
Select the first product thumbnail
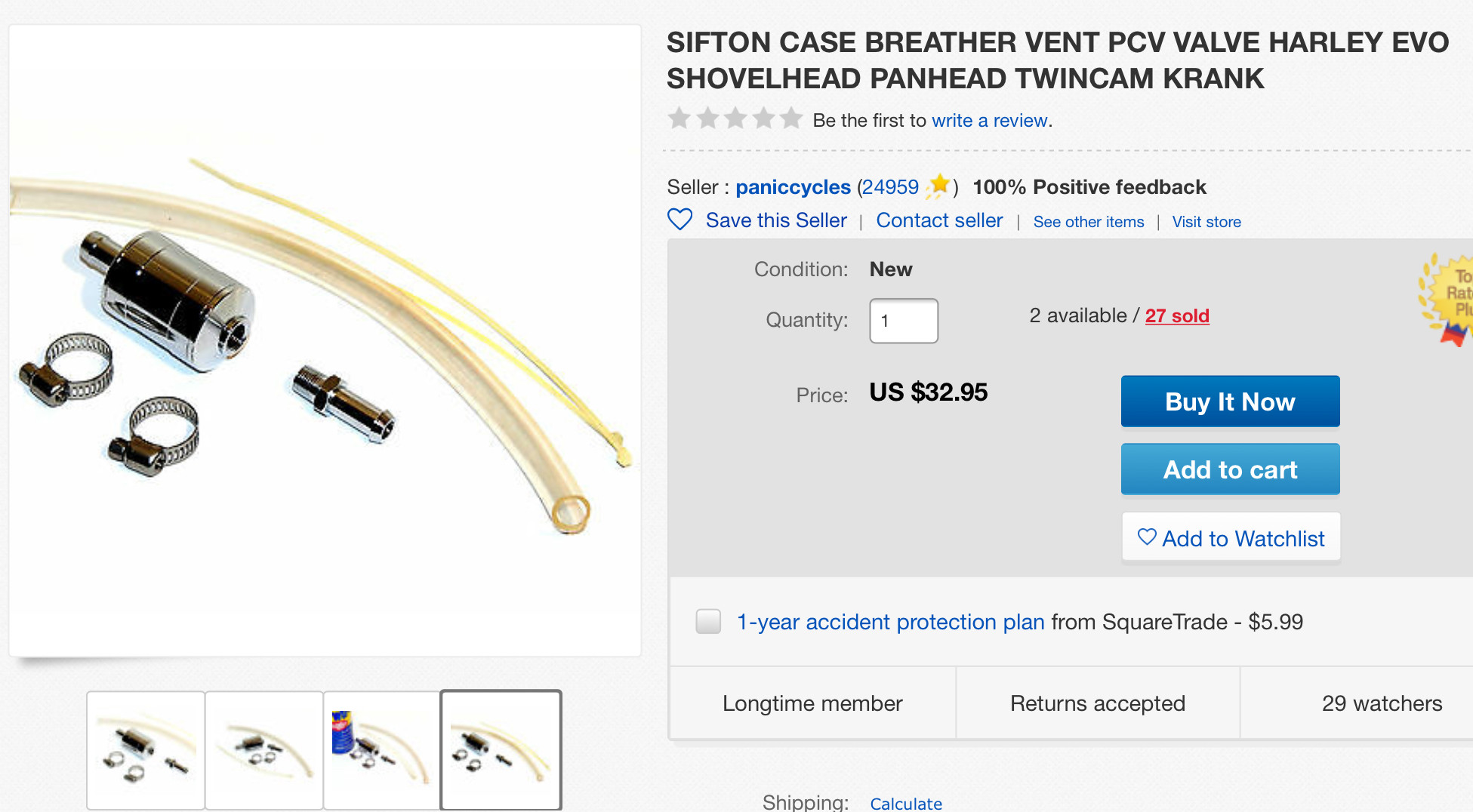coord(146,750)
